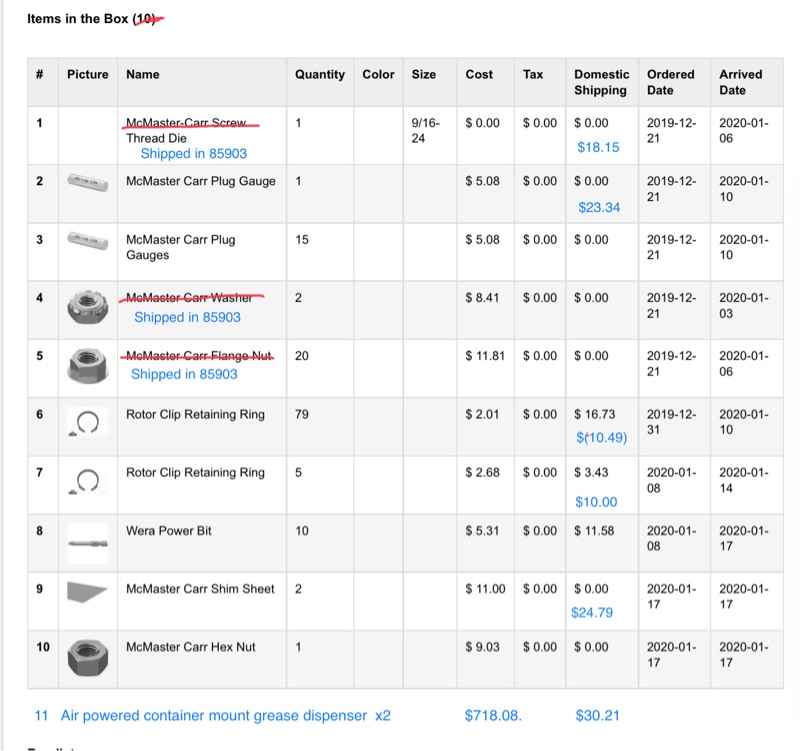Image resolution: width=800 pixels, height=751 pixels.
Task: Select the Wera Power Bit item name
Action: pos(169,531)
